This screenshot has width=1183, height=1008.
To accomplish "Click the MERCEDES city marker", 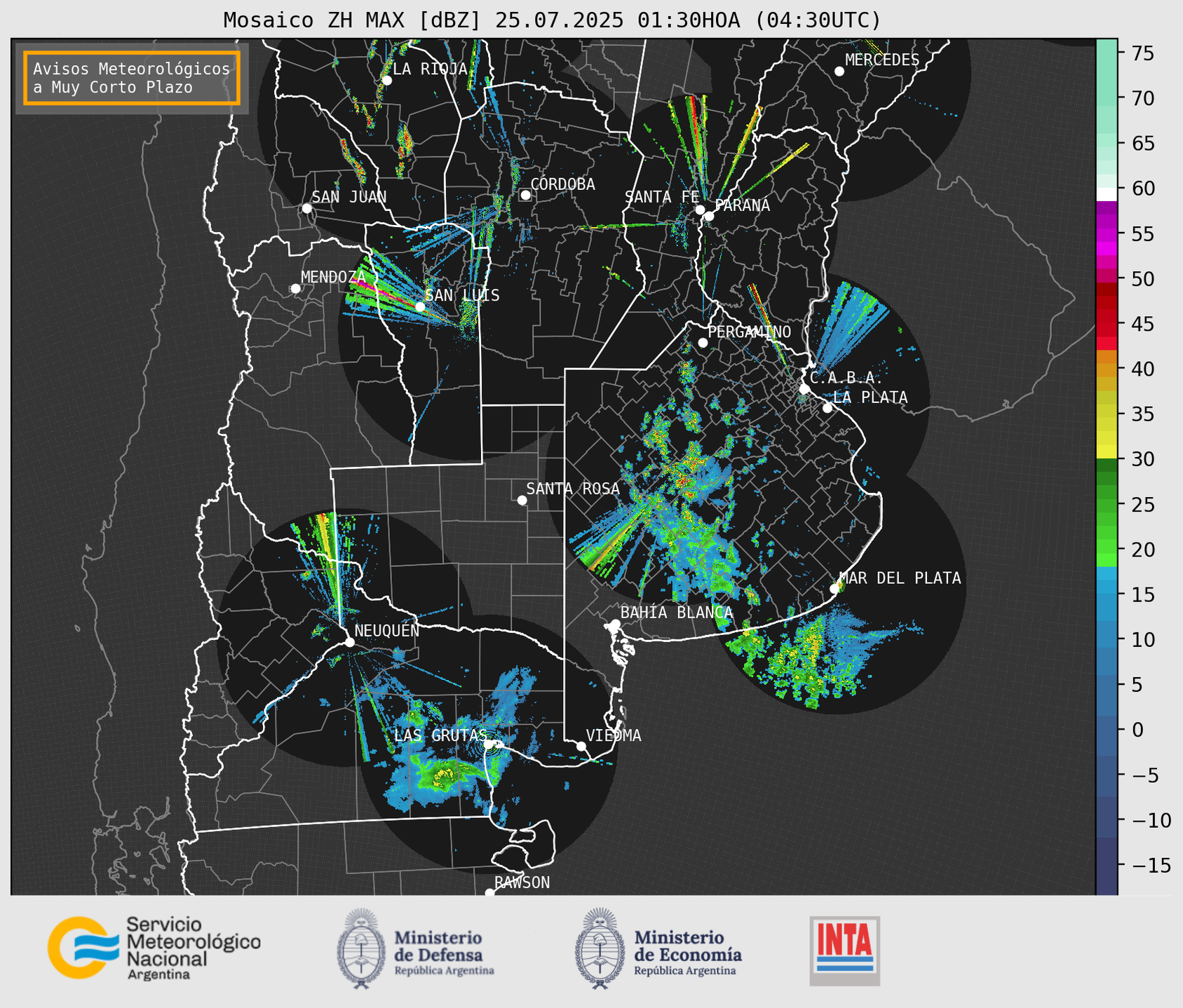I will tap(839, 71).
